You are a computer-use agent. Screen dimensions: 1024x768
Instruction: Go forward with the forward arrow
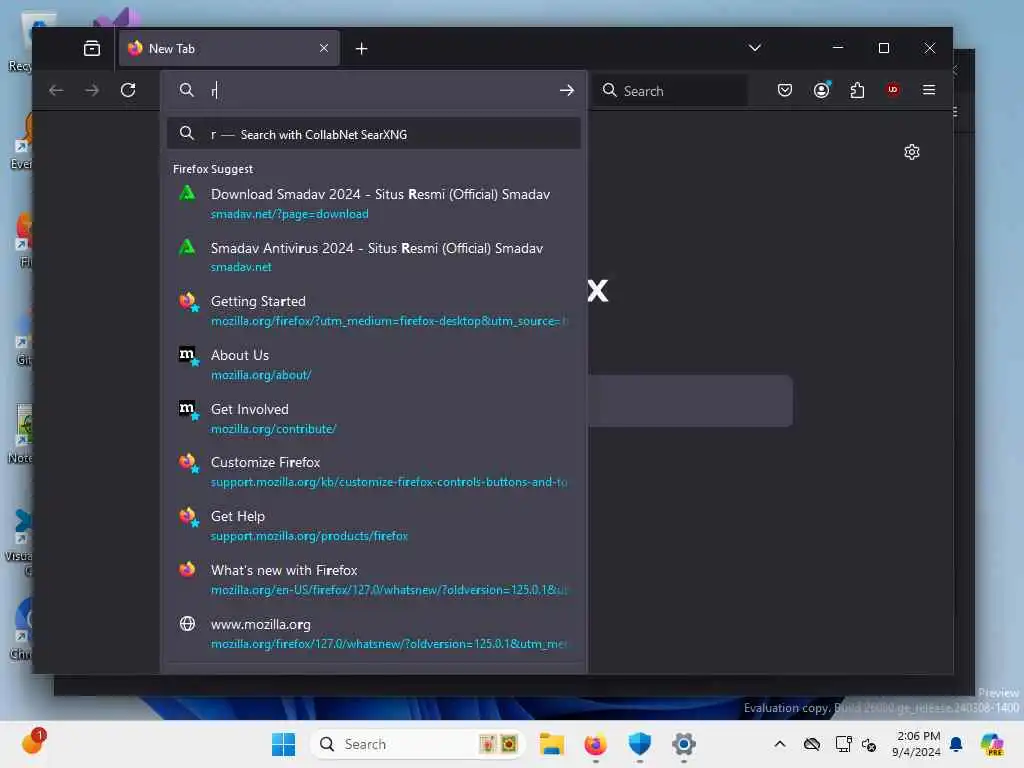pos(92,90)
